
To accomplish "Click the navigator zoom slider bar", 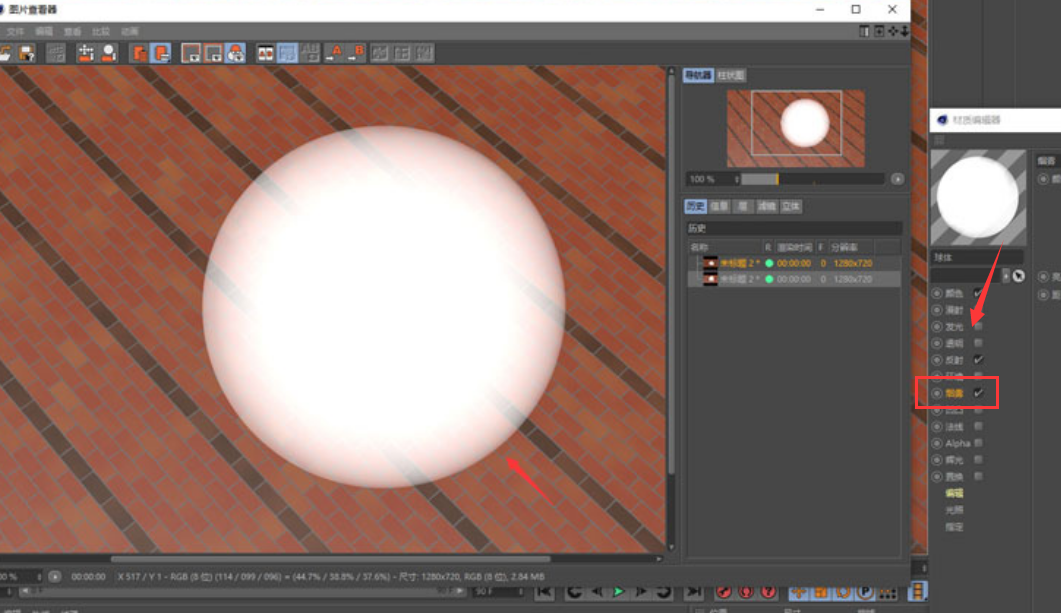I will 812,179.
